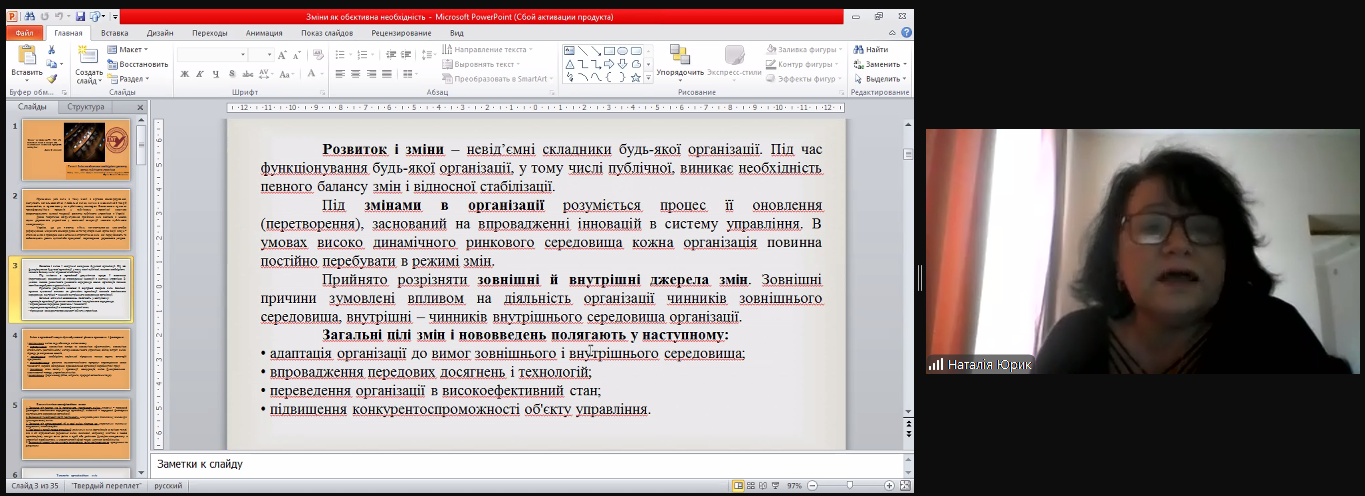Select slide 1 thumbnail
The width and height of the screenshot is (1365, 496).
(77, 151)
